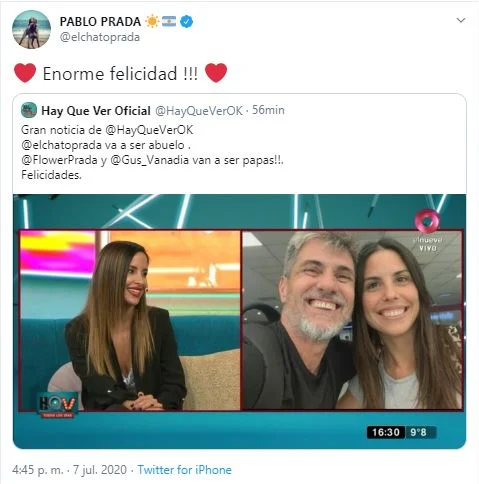Click the @HayQueVerOK mention in the tweet text
479x484 pixels.
[149, 130]
